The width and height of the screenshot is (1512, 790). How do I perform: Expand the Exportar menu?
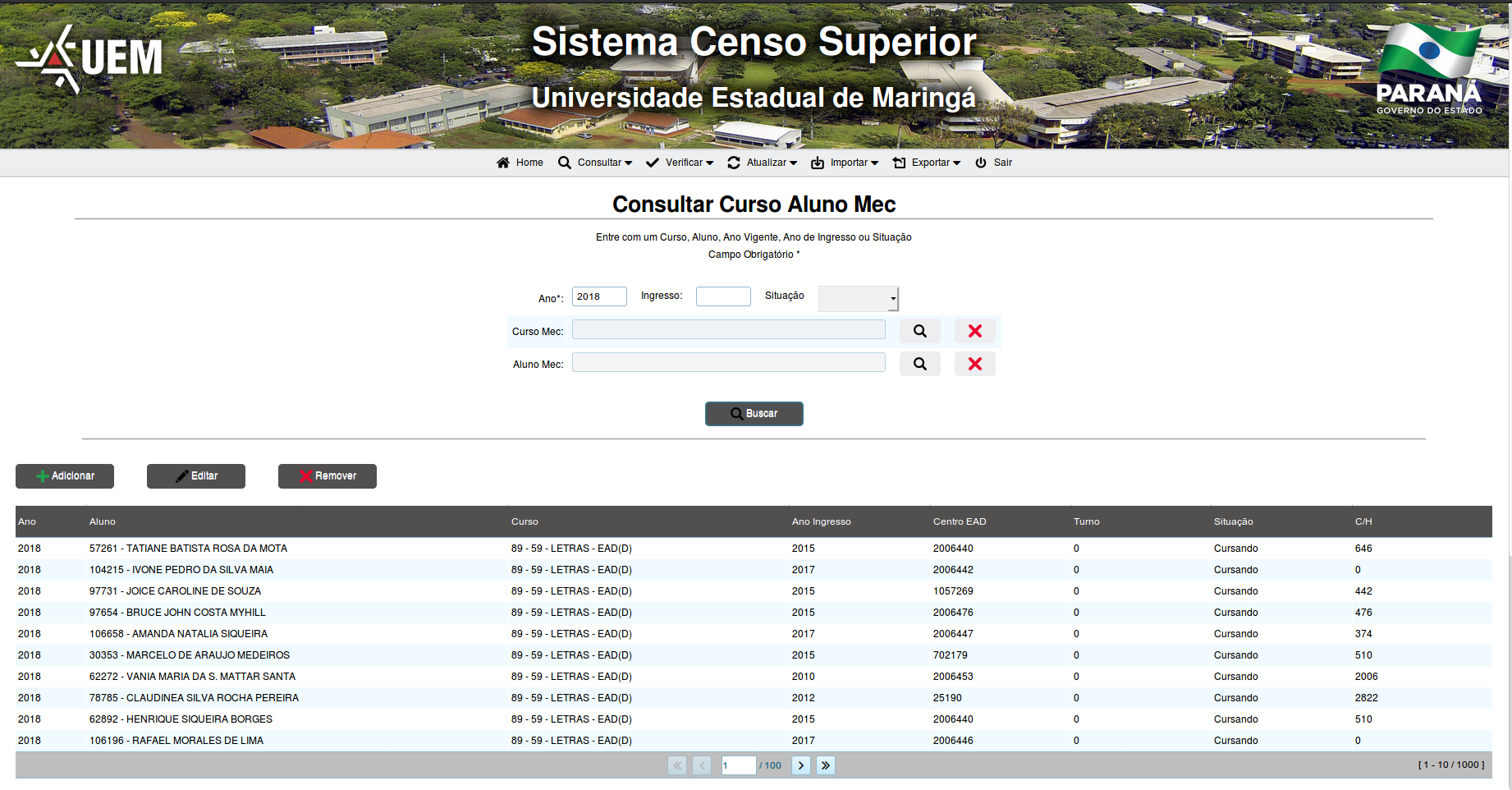coord(926,162)
